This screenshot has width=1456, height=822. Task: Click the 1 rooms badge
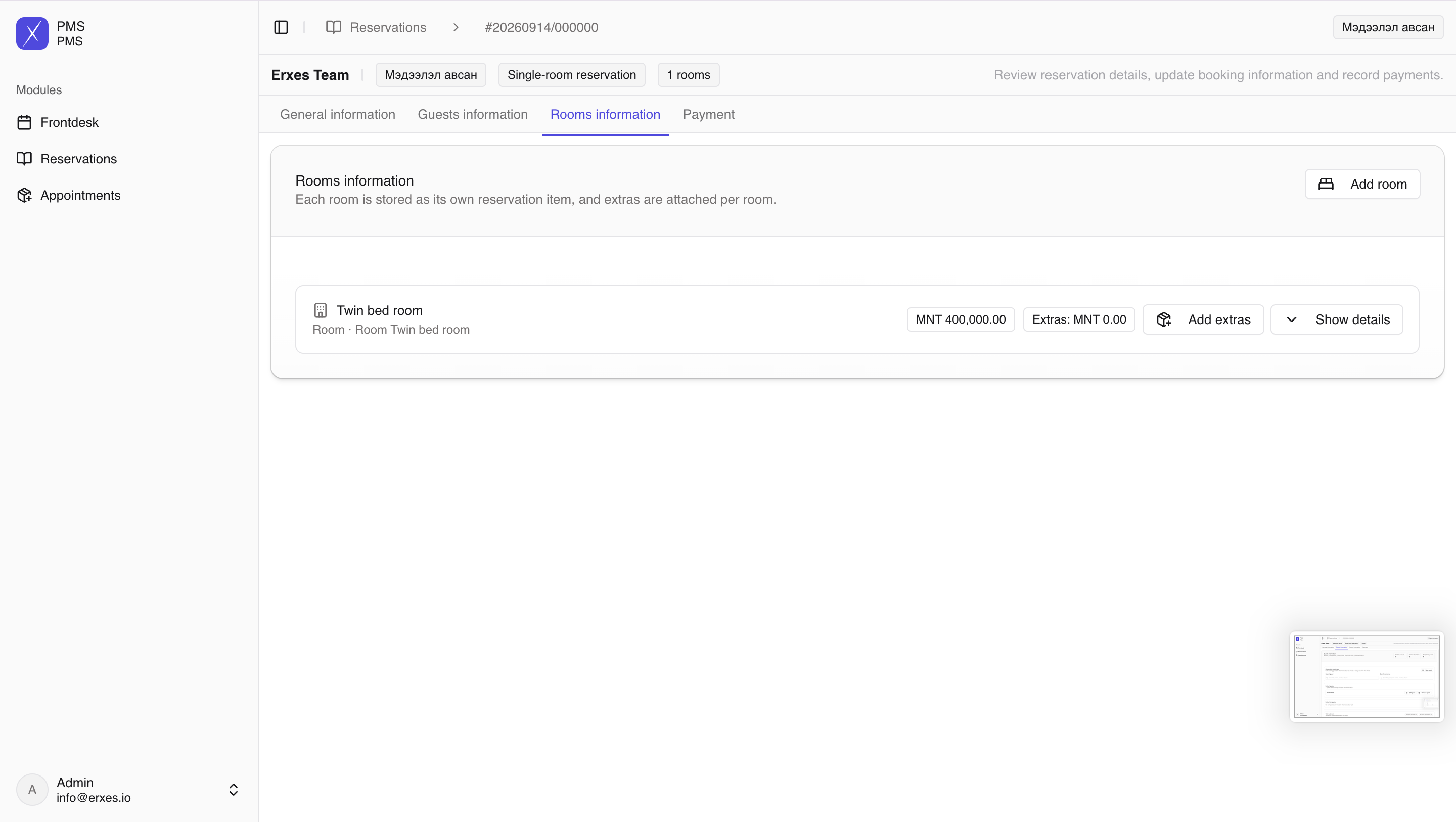click(689, 75)
